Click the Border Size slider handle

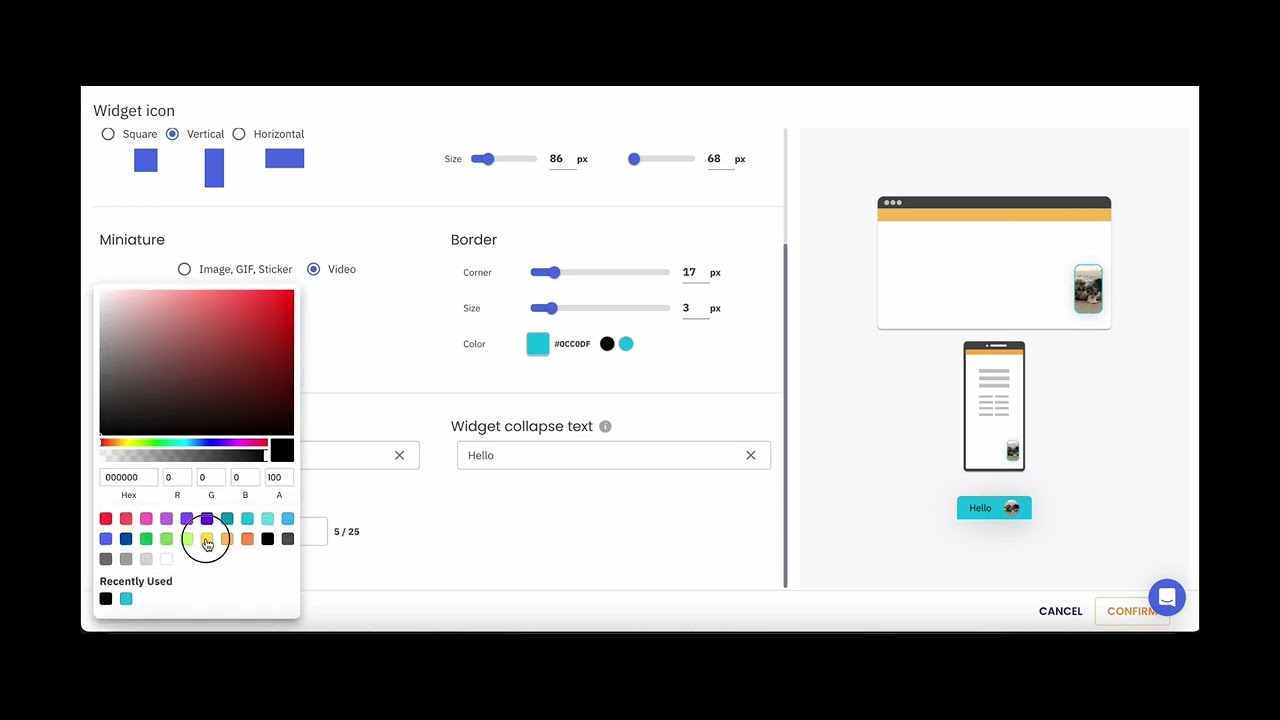(x=551, y=308)
